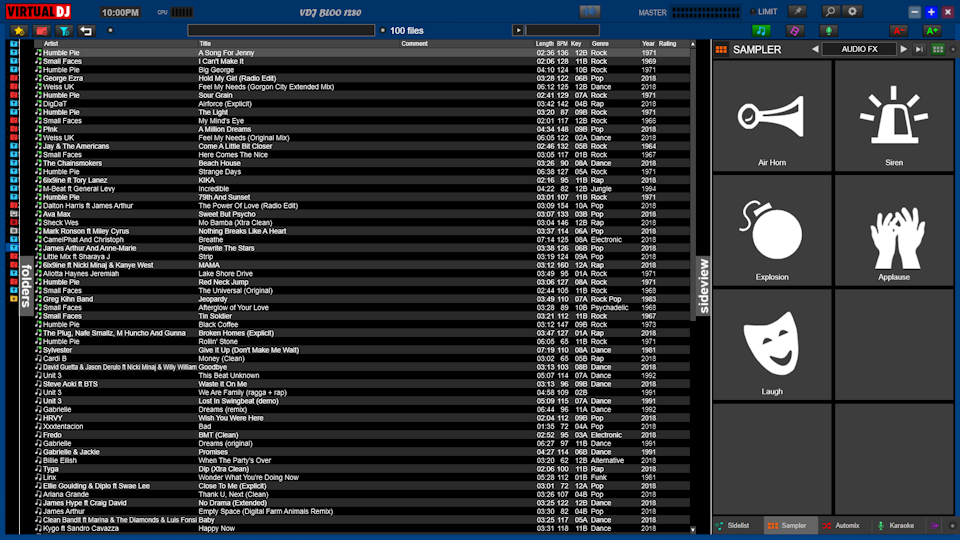Image resolution: width=960 pixels, height=540 pixels.
Task: Show music files with green note icon
Action: tap(760, 31)
